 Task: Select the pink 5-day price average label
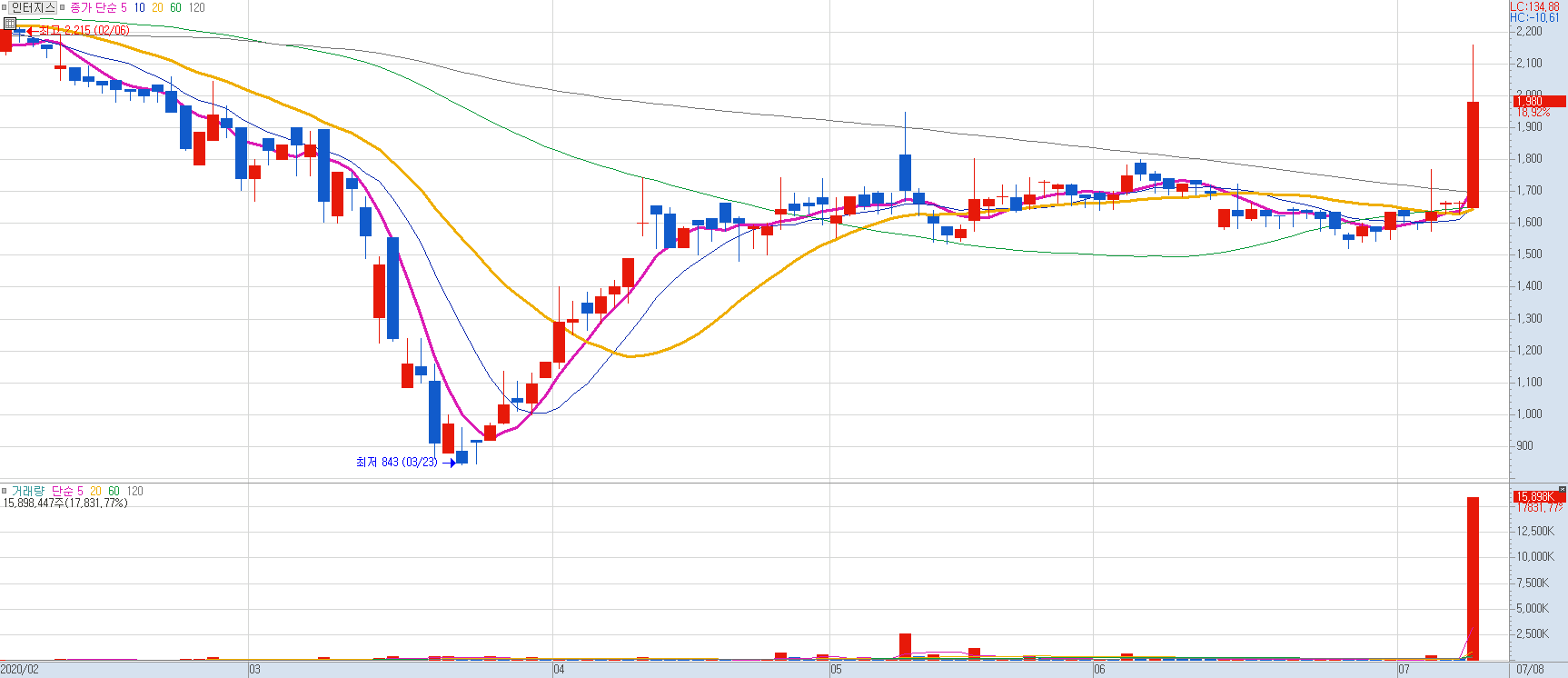coord(124,7)
